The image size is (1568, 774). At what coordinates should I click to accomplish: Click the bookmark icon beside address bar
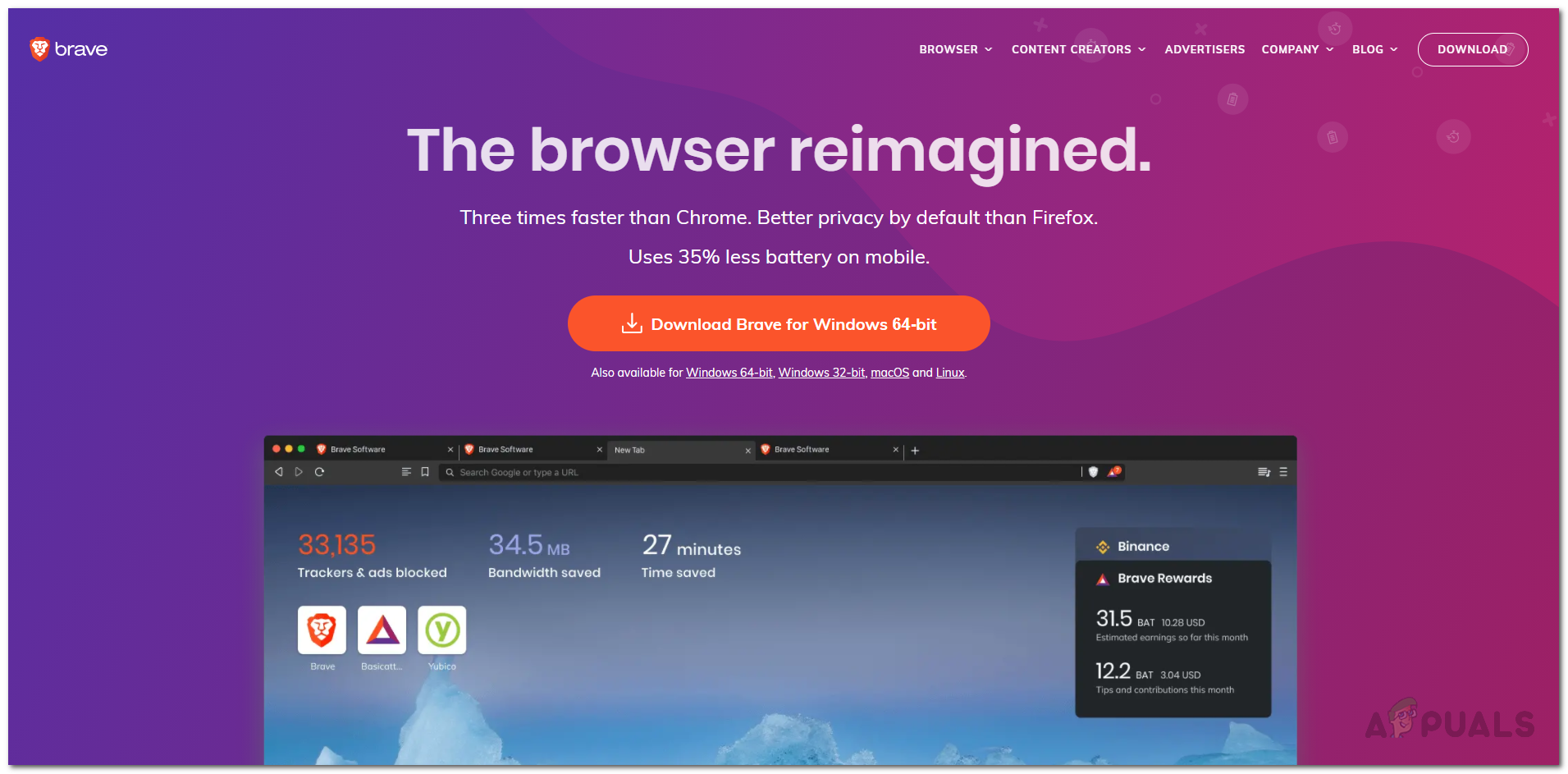click(x=425, y=472)
